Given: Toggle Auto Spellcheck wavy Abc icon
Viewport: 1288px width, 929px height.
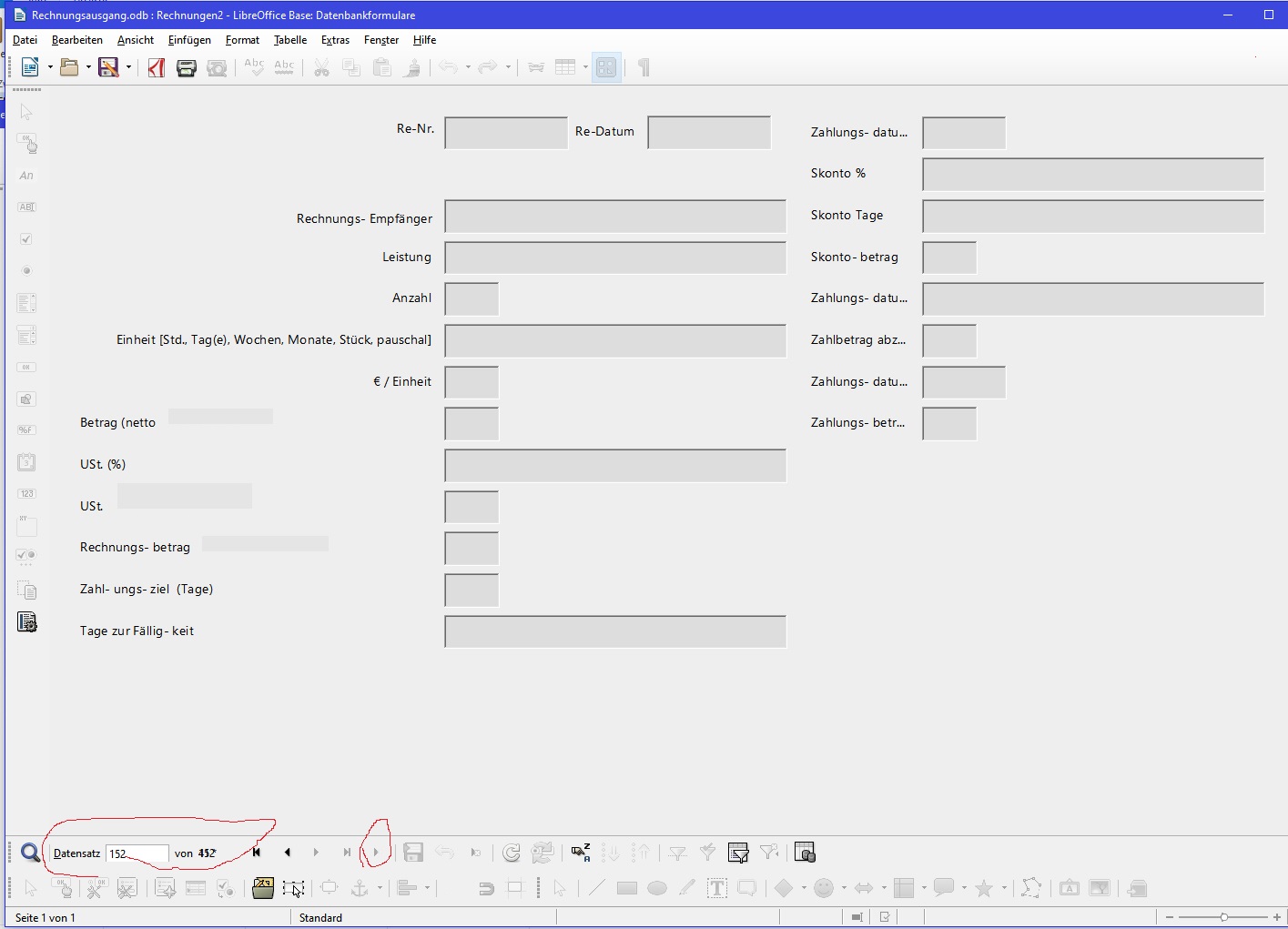Looking at the screenshot, I should [284, 67].
